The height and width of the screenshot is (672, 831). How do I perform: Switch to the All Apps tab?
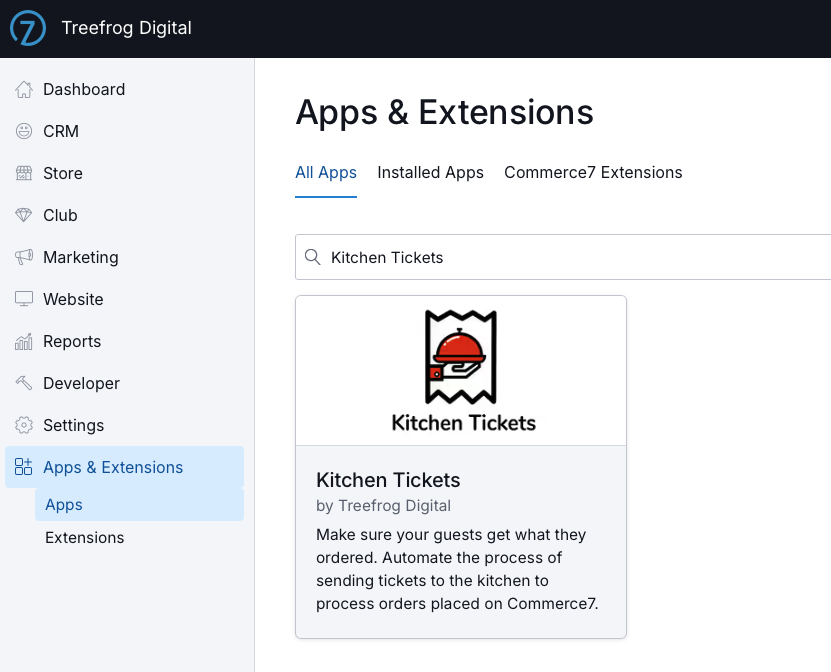(326, 173)
